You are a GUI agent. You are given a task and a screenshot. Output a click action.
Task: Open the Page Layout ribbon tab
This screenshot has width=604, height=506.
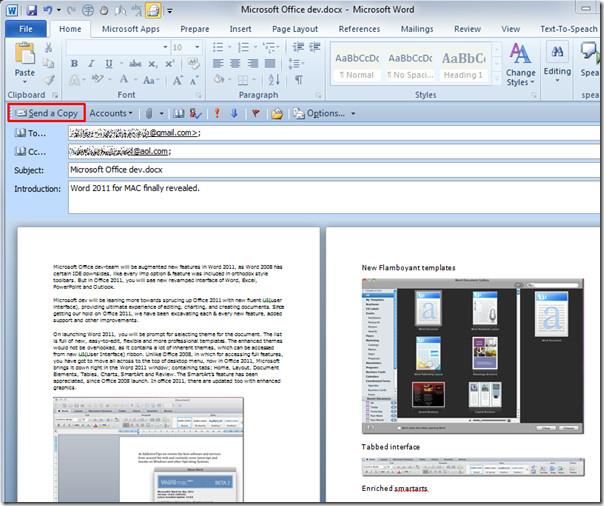pyautogui.click(x=294, y=29)
